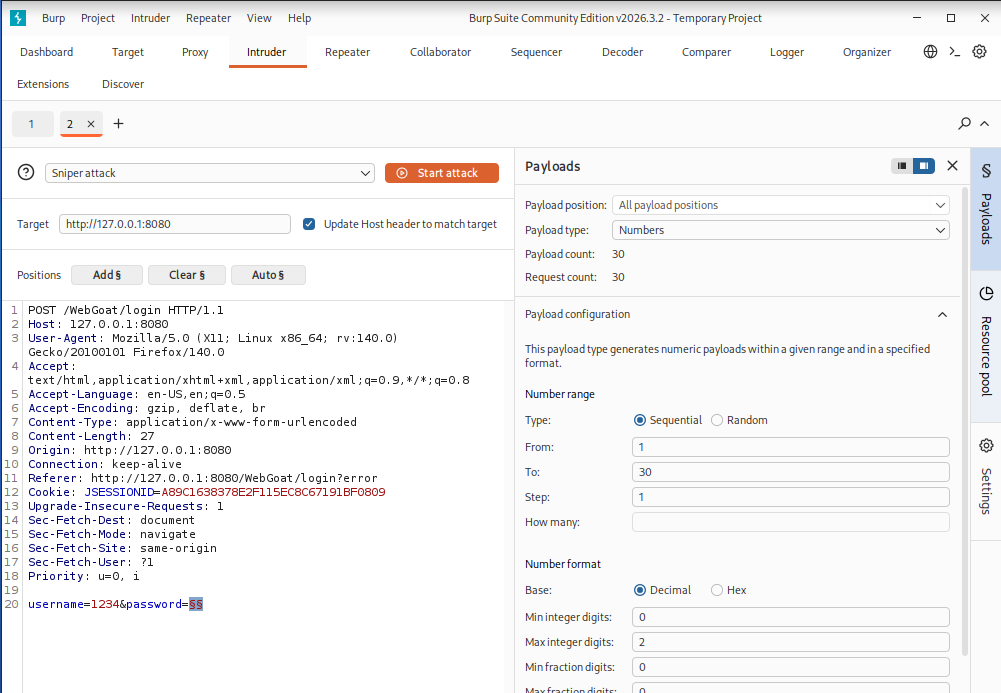Click the Payloads panel vertical scrollbar
The width and height of the screenshot is (1001, 693).
point(965,421)
